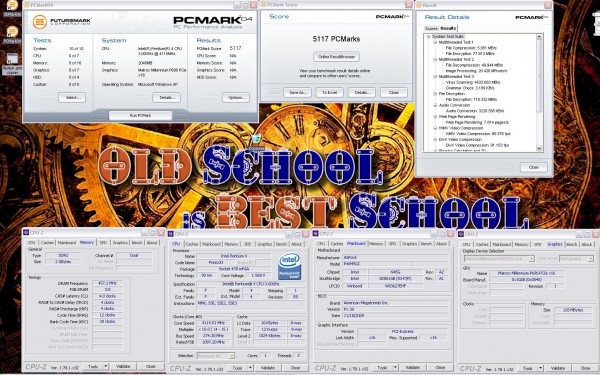The image size is (600, 375).
Task: Click the To Excel button
Action: coord(329,93)
